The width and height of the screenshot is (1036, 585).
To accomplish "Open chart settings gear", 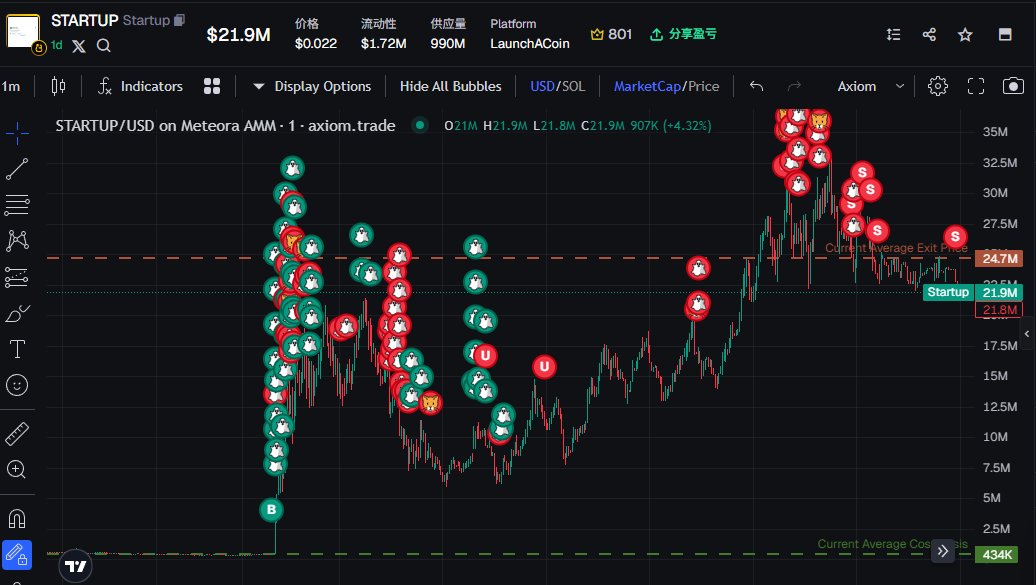I will tap(938, 86).
